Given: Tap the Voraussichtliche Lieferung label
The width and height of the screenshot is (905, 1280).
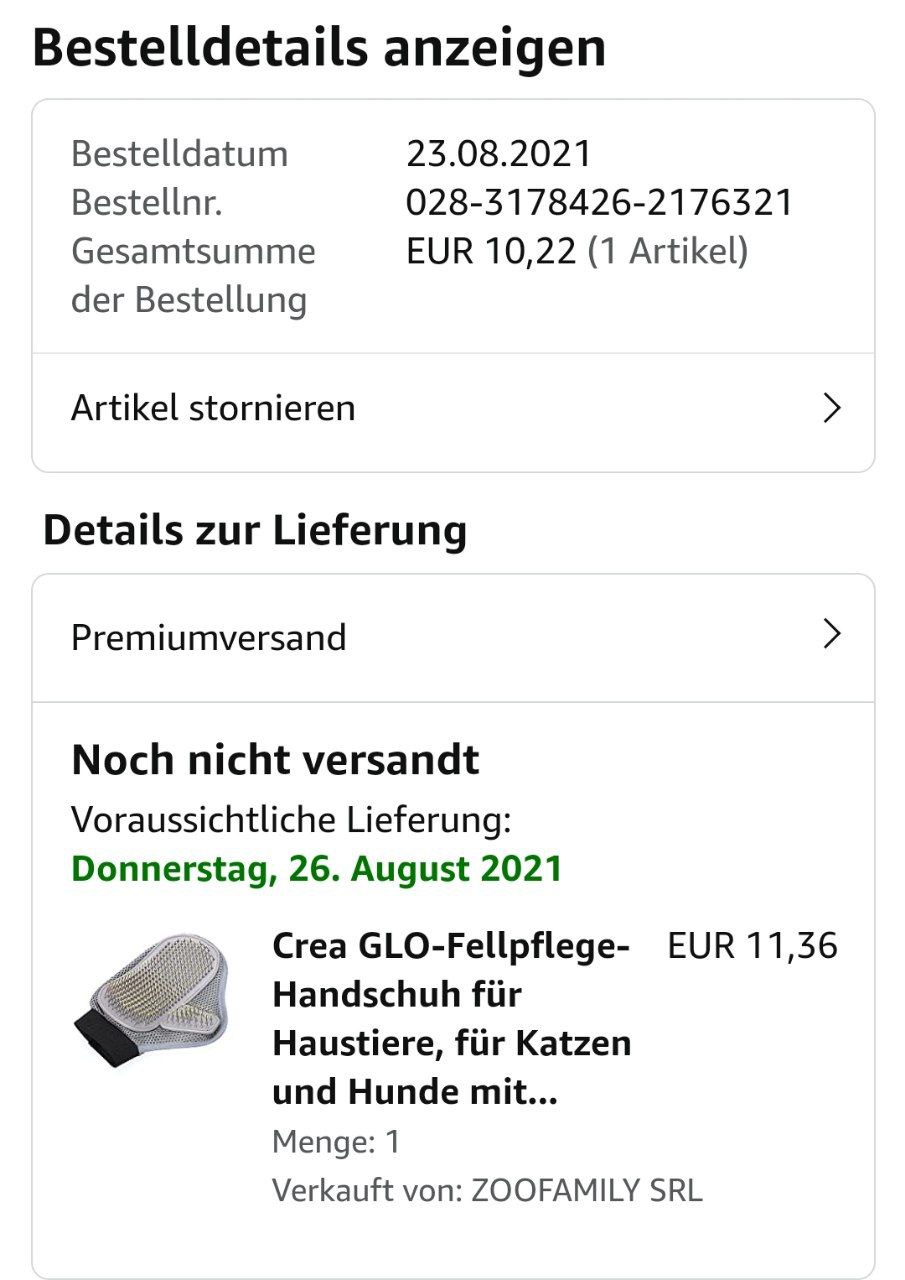Looking at the screenshot, I should 292,820.
